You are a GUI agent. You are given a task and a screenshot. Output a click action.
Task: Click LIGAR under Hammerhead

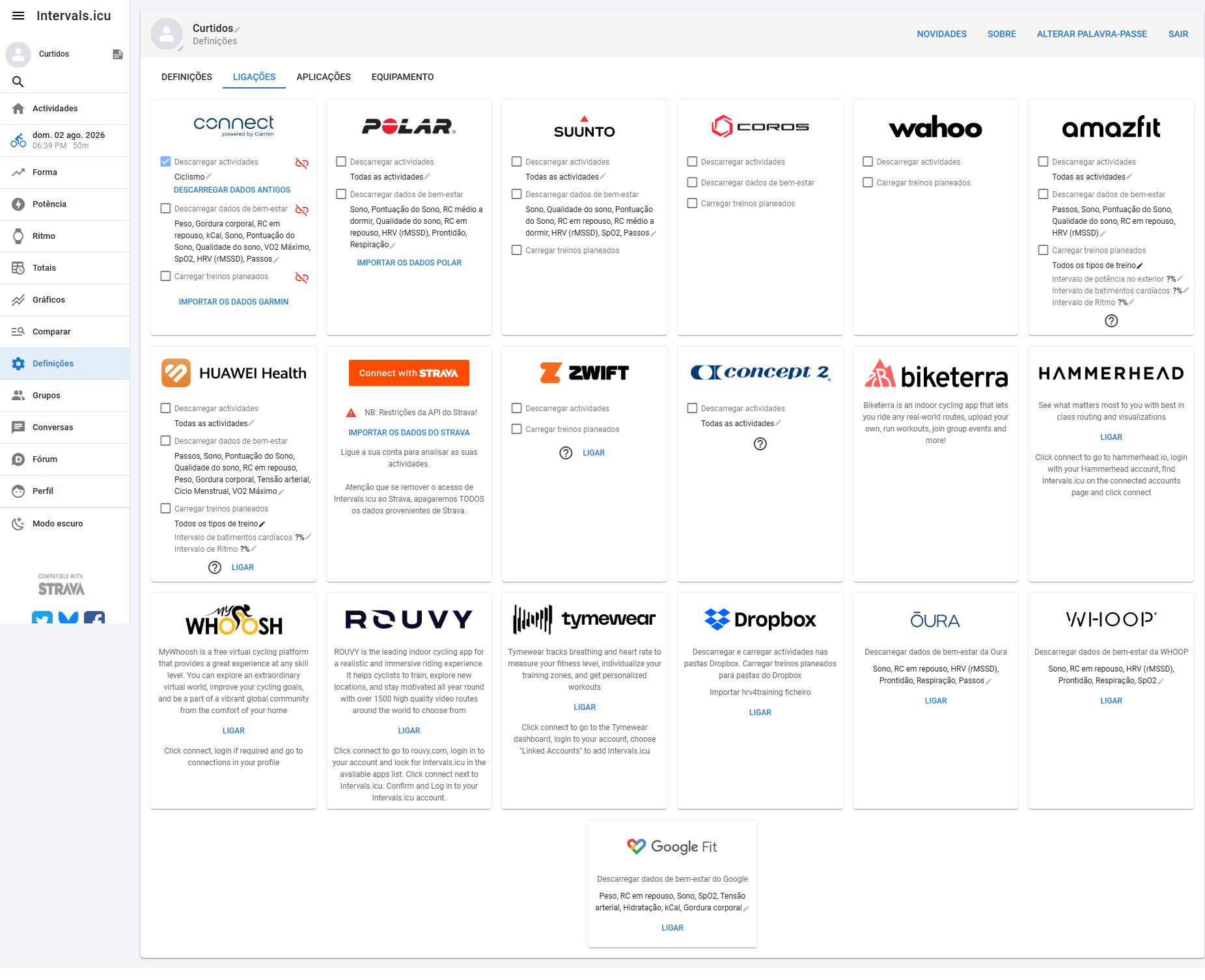(x=1111, y=437)
